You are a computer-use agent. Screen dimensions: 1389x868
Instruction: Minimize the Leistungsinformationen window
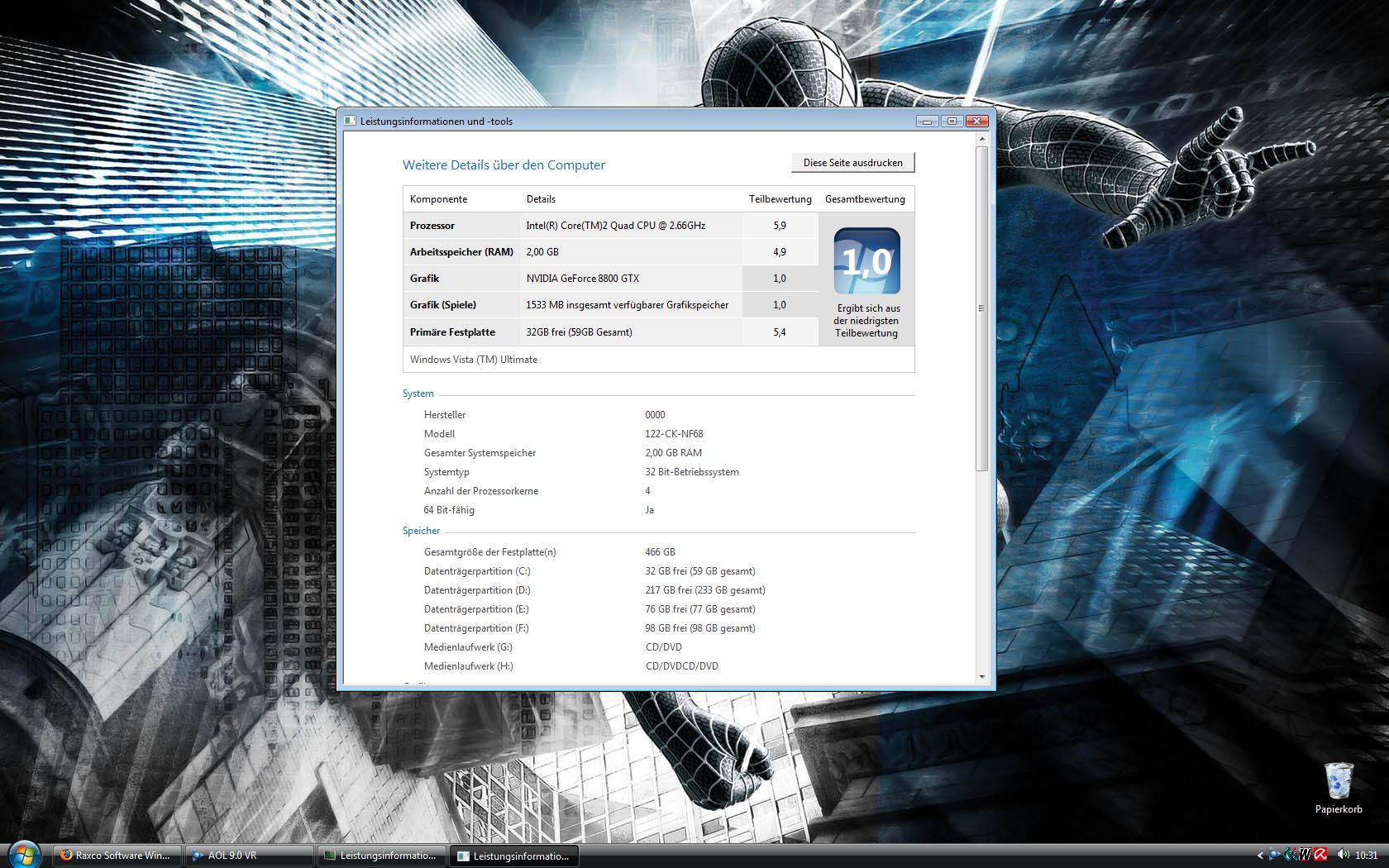pos(928,121)
